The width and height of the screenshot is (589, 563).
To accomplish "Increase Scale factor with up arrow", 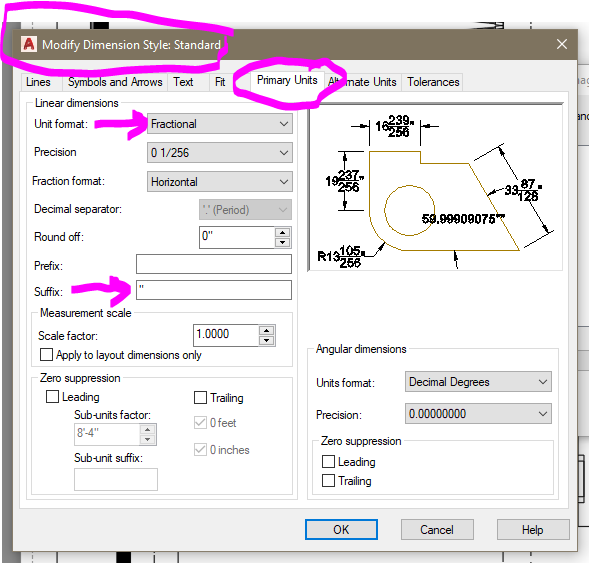I will [x=267, y=331].
